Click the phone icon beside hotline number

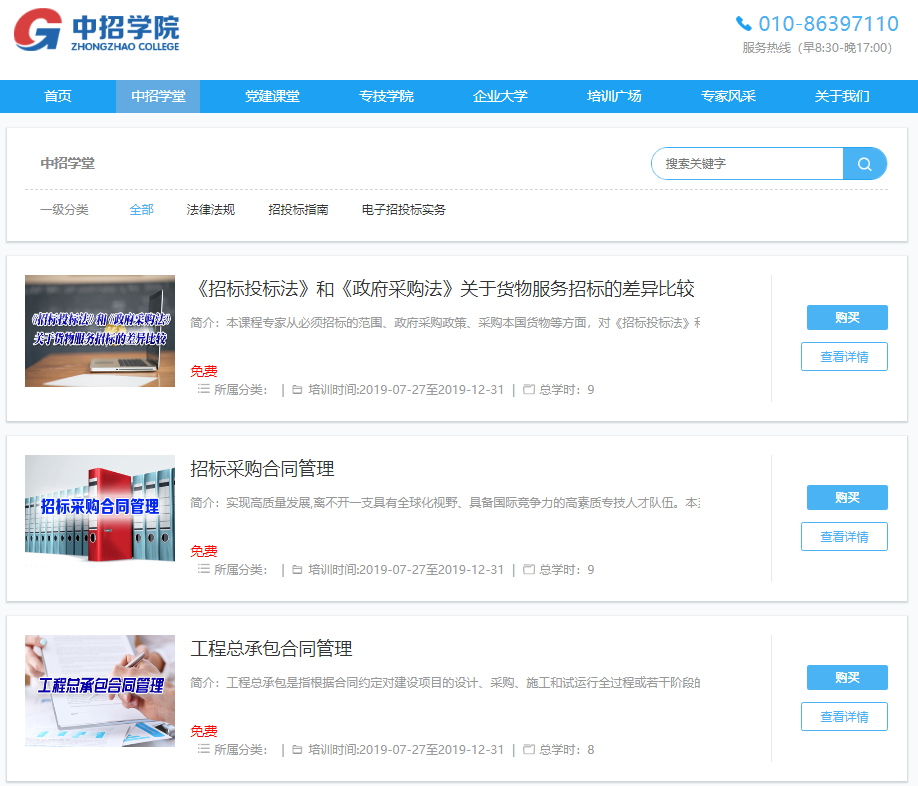[743, 24]
